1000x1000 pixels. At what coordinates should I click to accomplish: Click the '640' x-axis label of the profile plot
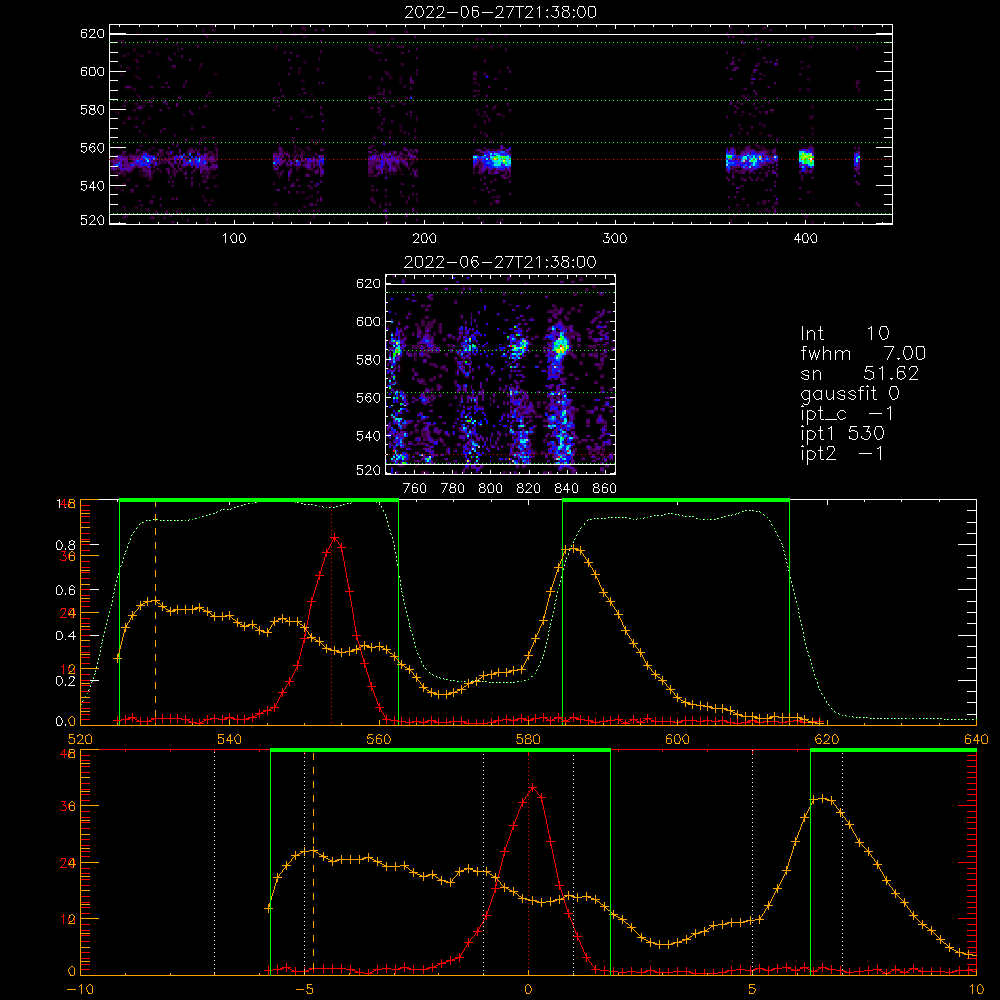[x=976, y=739]
